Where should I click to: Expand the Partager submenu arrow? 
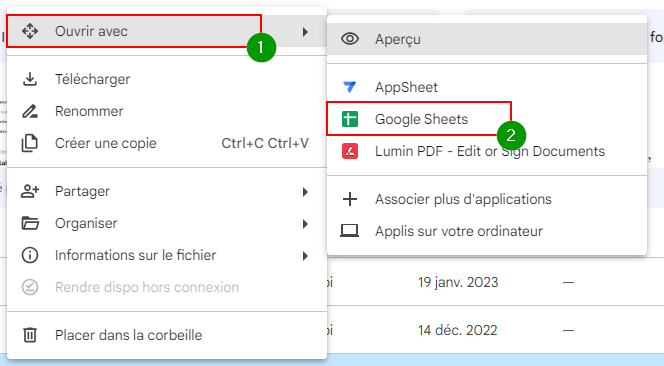(305, 191)
